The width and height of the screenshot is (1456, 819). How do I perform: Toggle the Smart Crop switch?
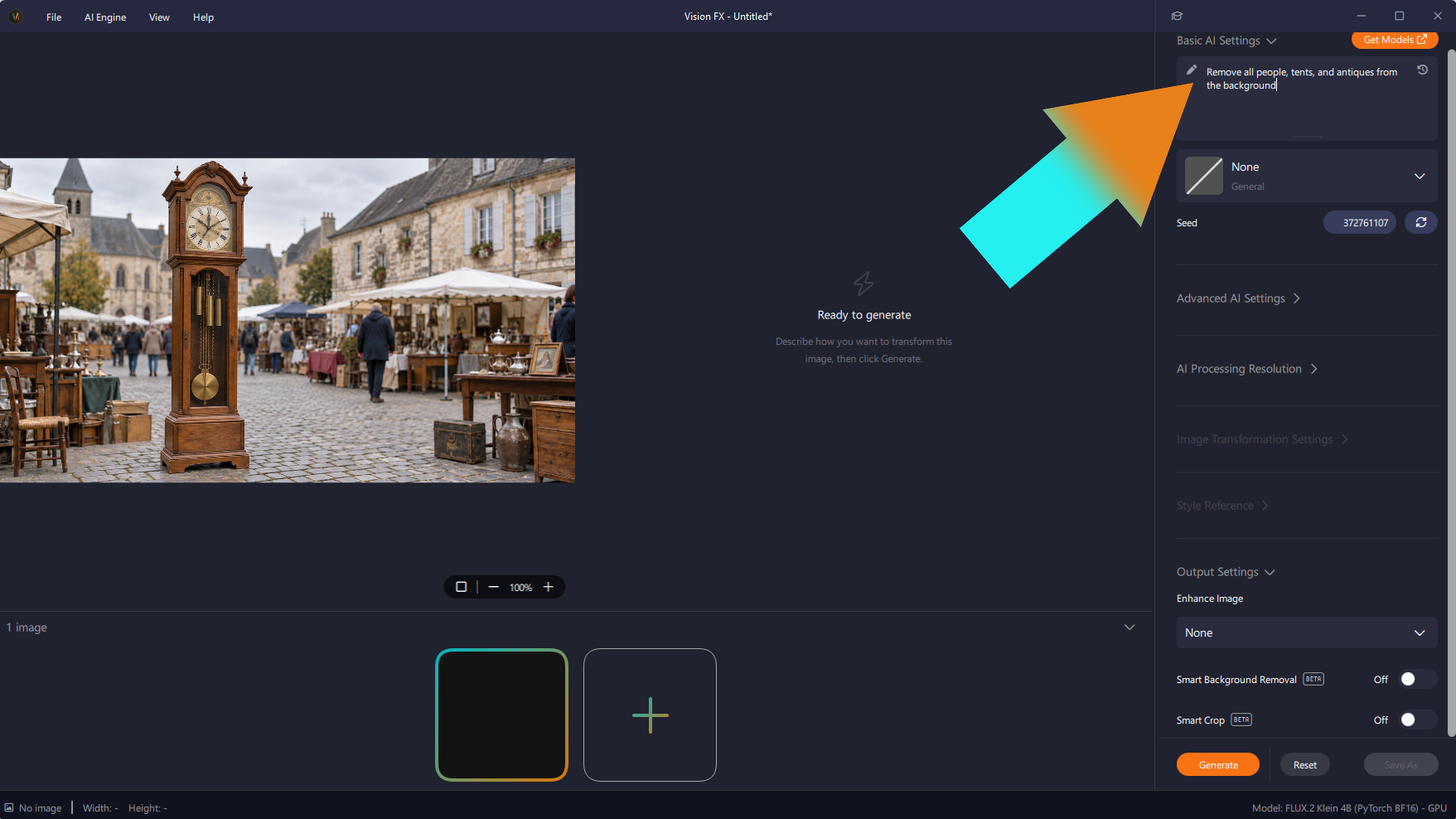pyautogui.click(x=1417, y=720)
